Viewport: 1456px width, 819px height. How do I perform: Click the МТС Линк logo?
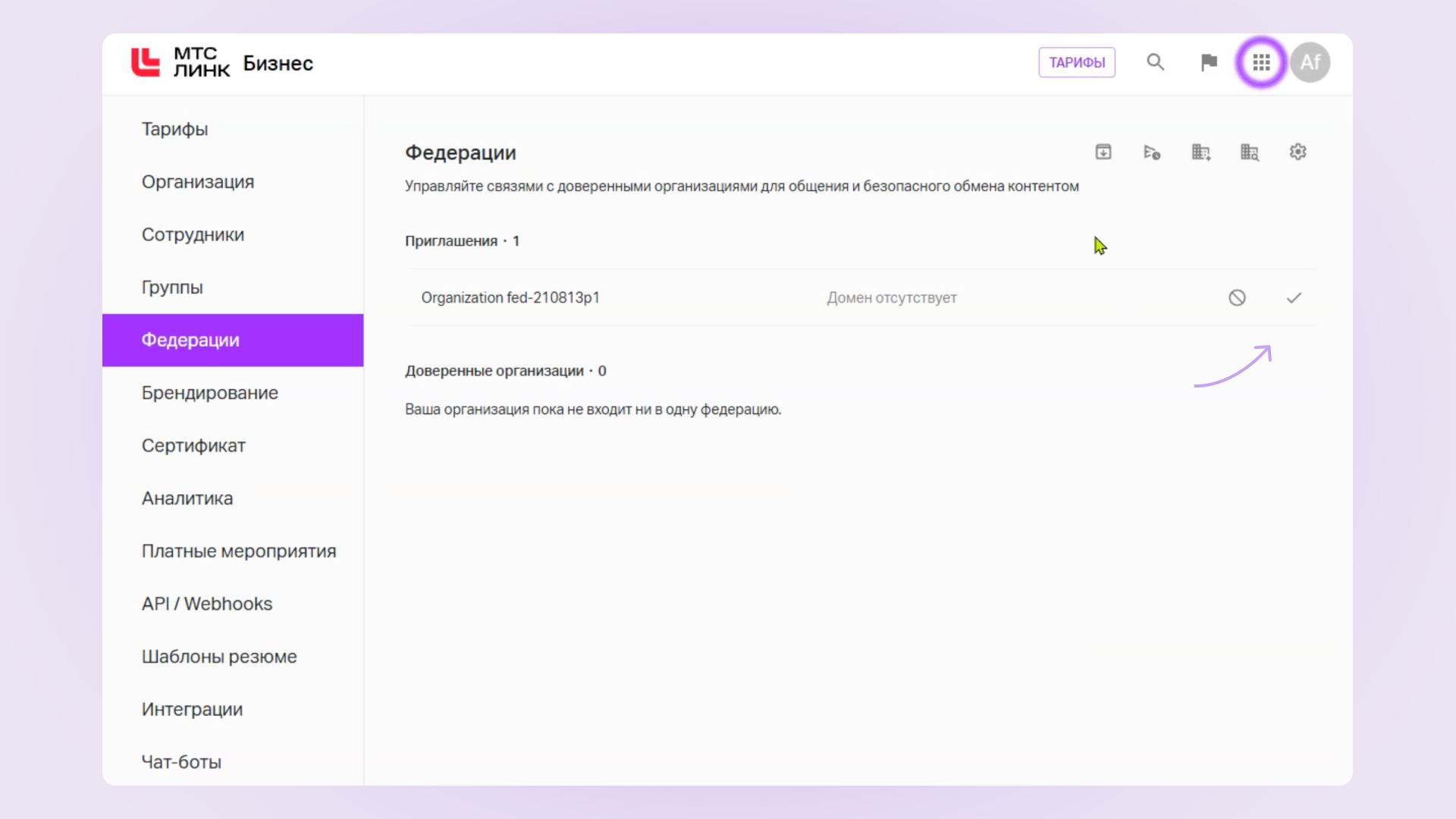point(180,62)
